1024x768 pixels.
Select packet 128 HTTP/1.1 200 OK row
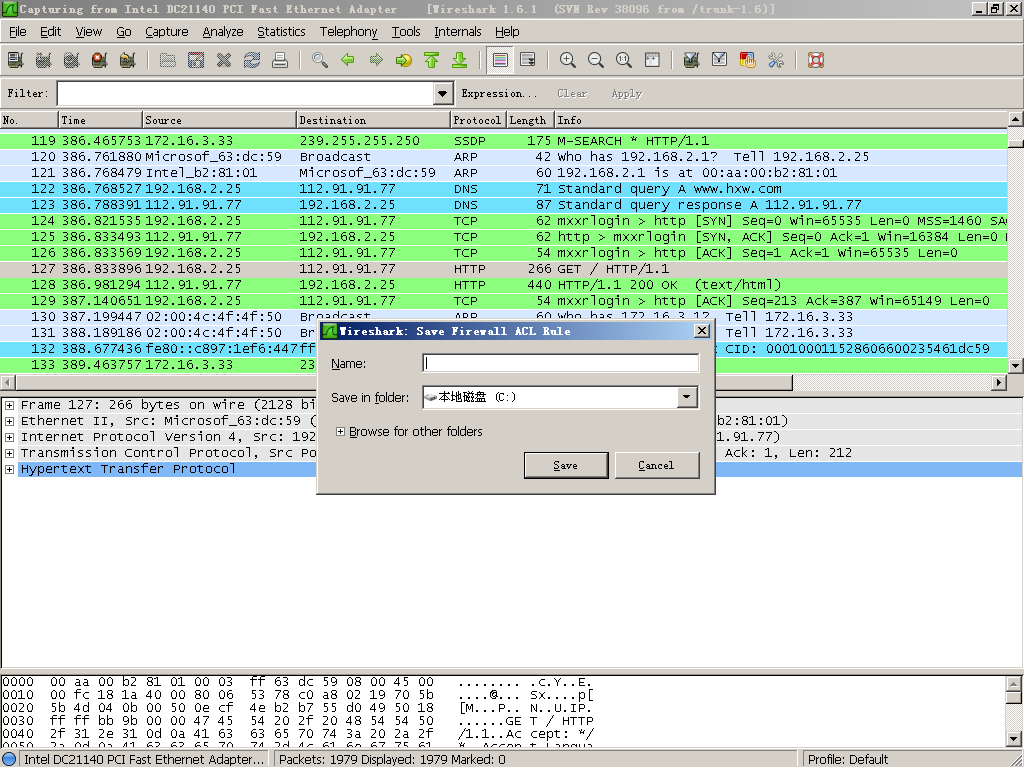pos(504,285)
